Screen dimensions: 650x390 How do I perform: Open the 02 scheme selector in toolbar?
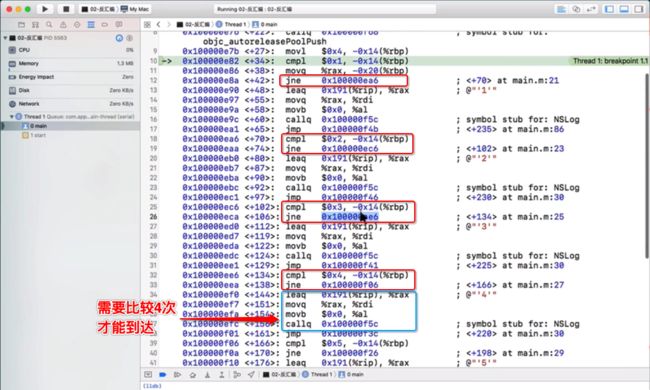coord(99,9)
